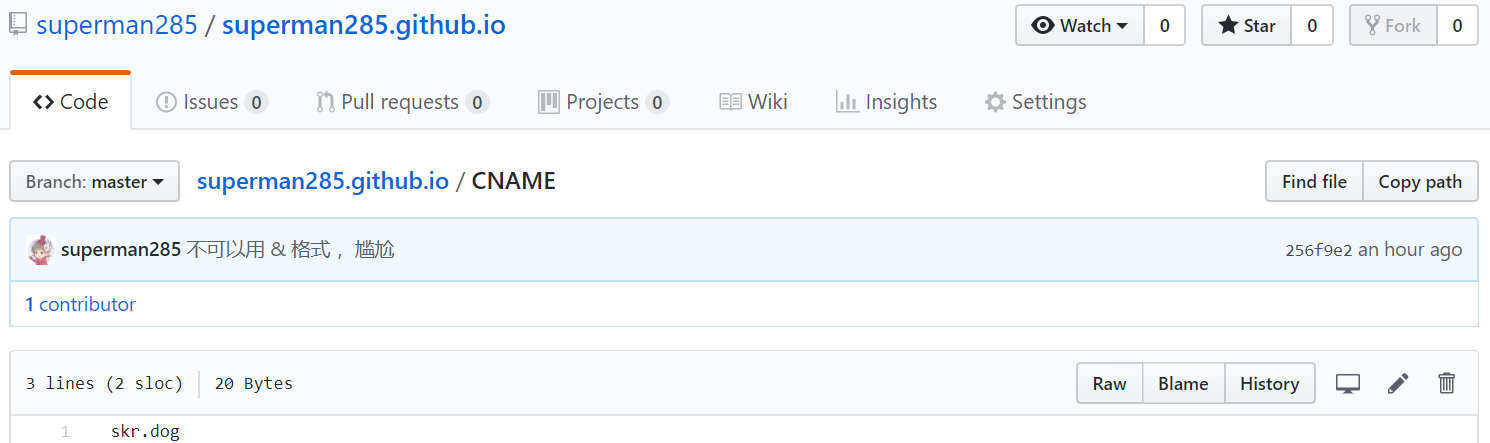Viewport: 1490px width, 443px height.
Task: View the Insights tab
Action: (x=886, y=102)
